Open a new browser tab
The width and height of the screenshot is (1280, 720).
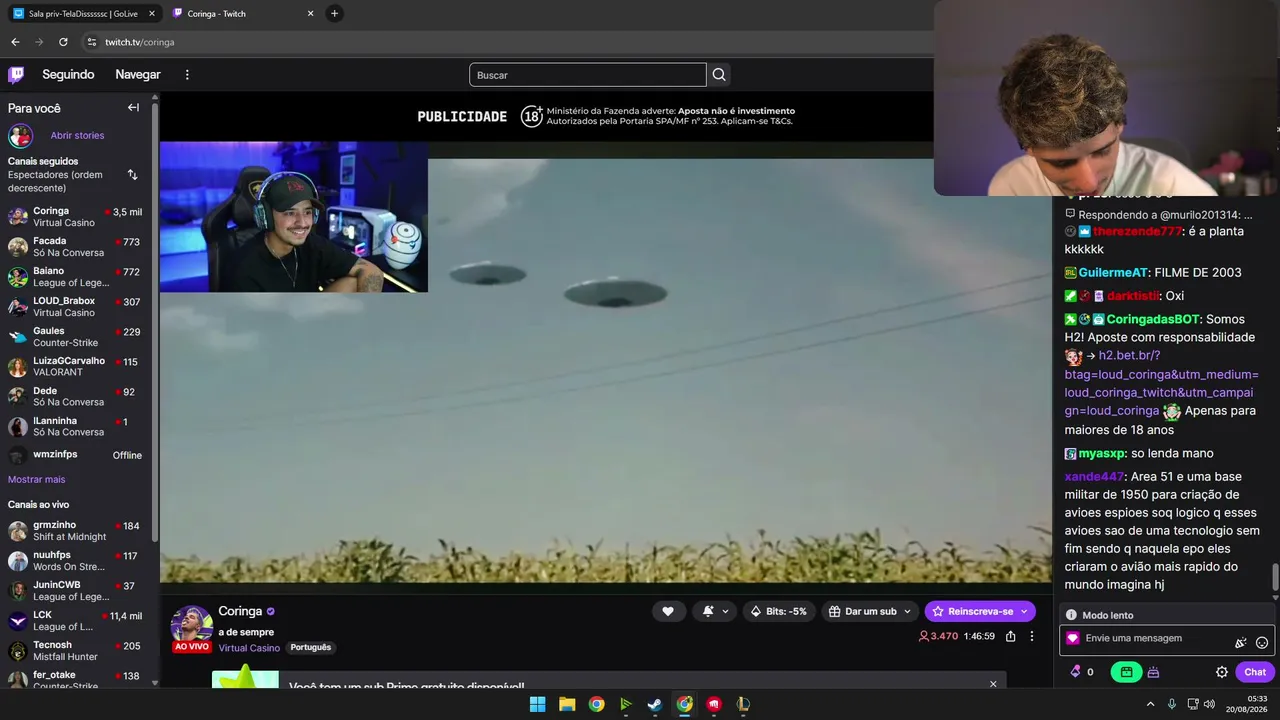tap(334, 14)
